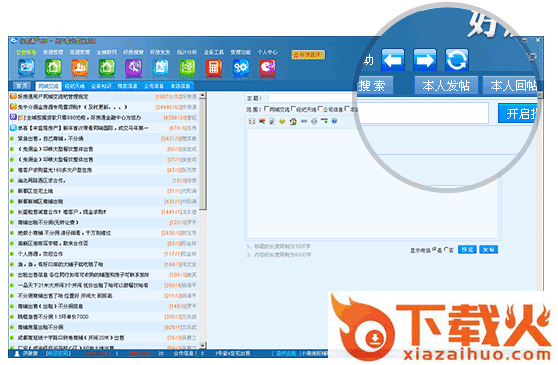Screen dimensions: 558x365
Task: Open the post 商铺出售(出租)不分佣信息
Action: (x=51, y=306)
